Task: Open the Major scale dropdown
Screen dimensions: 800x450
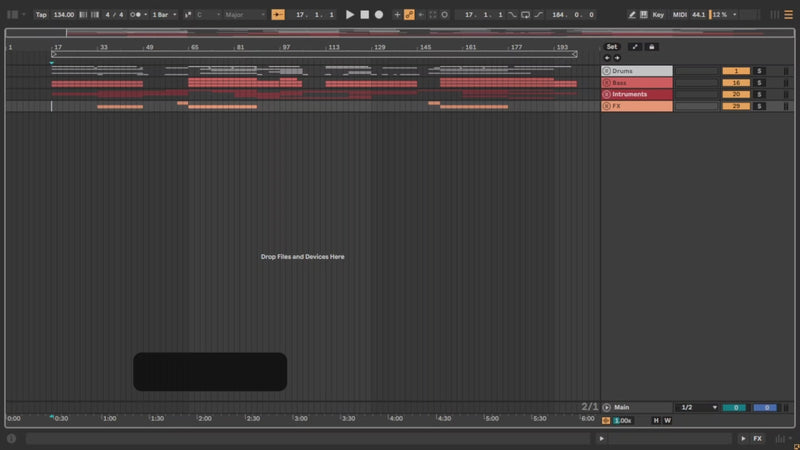Action: point(245,15)
